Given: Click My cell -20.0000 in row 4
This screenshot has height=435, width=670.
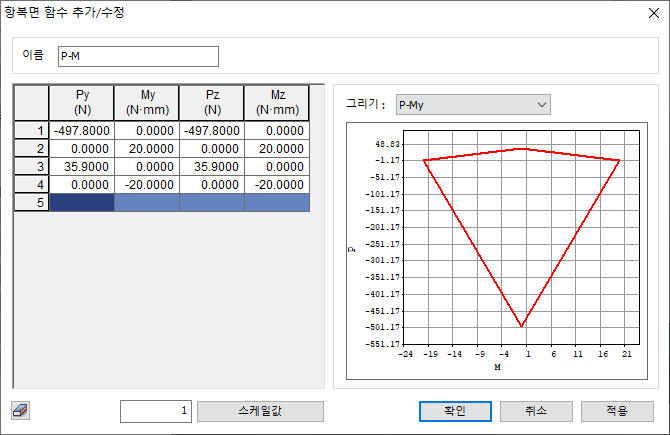Looking at the screenshot, I should 147,184.
